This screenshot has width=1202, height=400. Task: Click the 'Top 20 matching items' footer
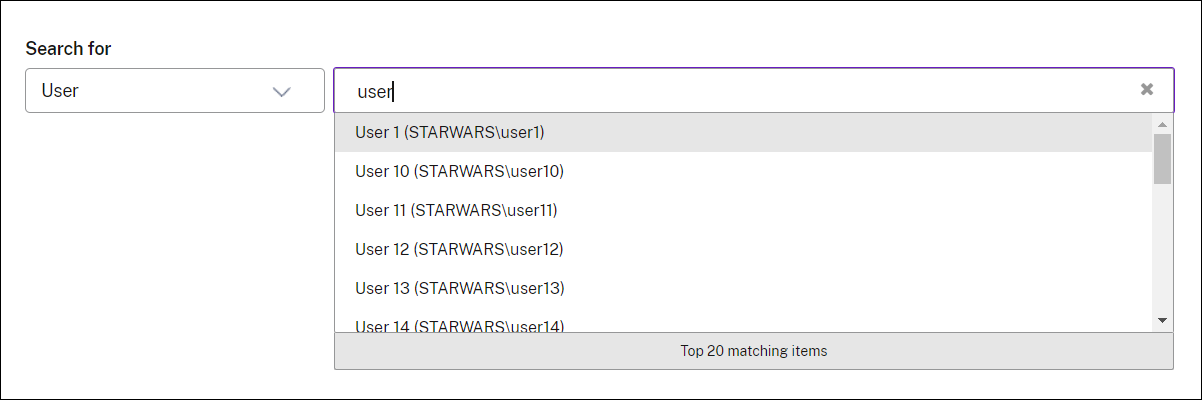click(753, 351)
